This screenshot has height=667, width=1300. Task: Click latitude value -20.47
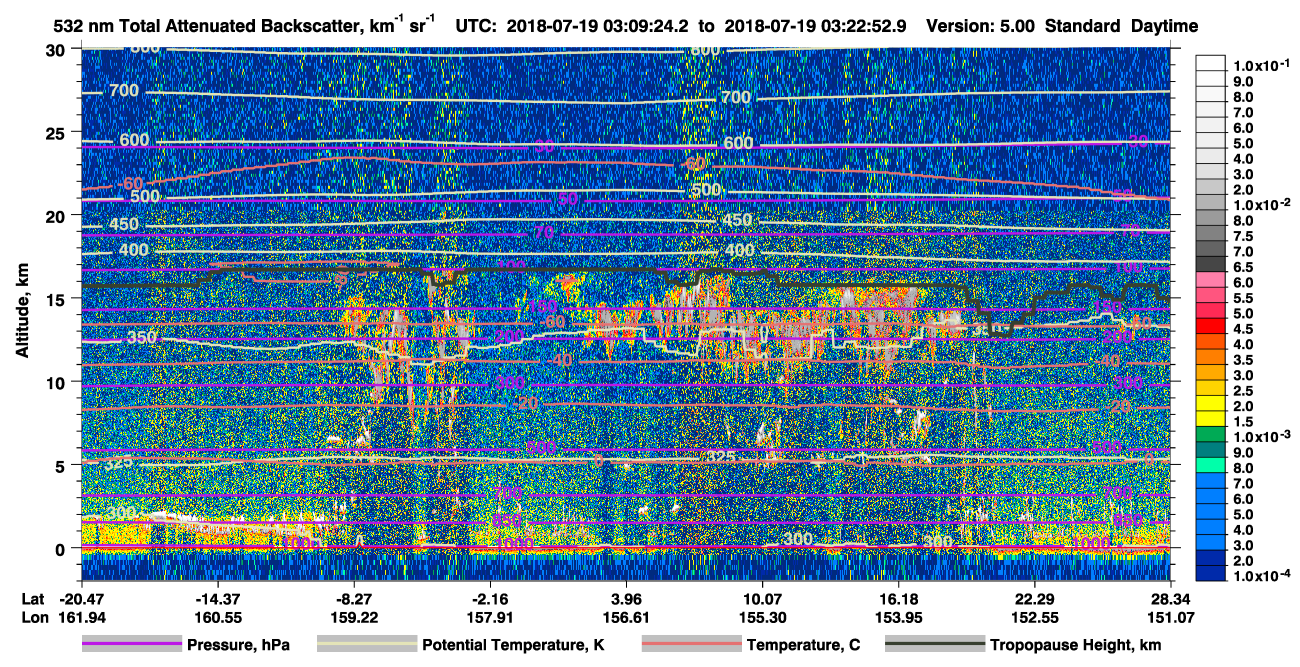80,599
